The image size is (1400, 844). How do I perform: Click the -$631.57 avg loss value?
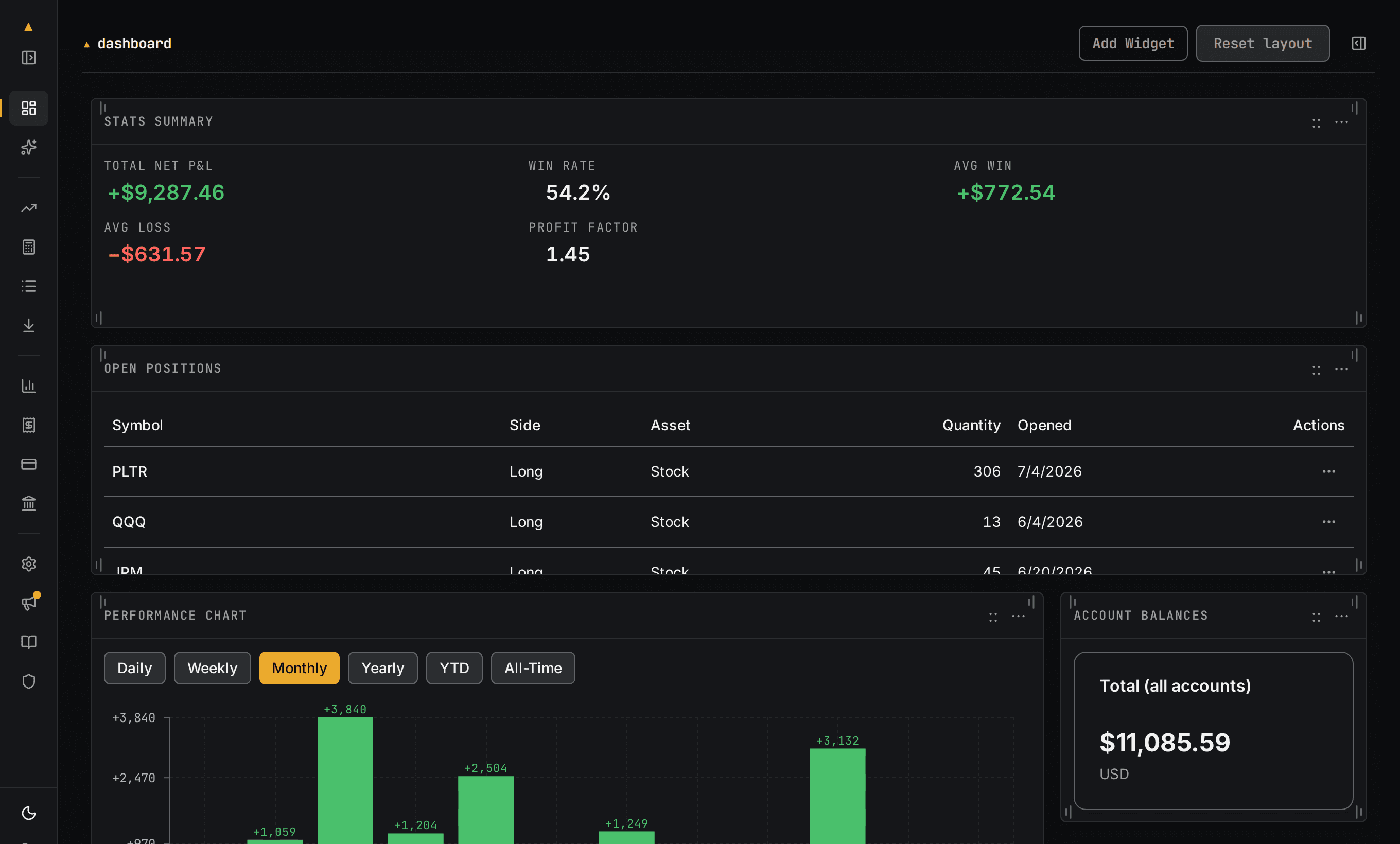pos(156,254)
